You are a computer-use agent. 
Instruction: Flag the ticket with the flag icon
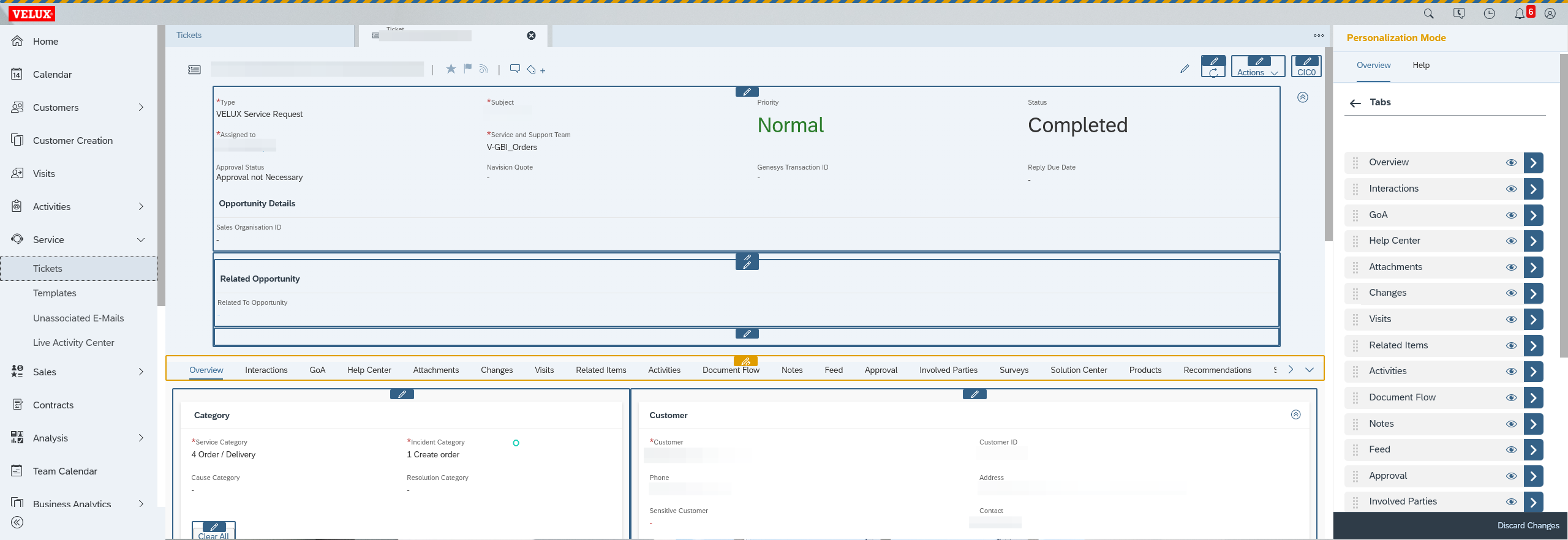(467, 69)
